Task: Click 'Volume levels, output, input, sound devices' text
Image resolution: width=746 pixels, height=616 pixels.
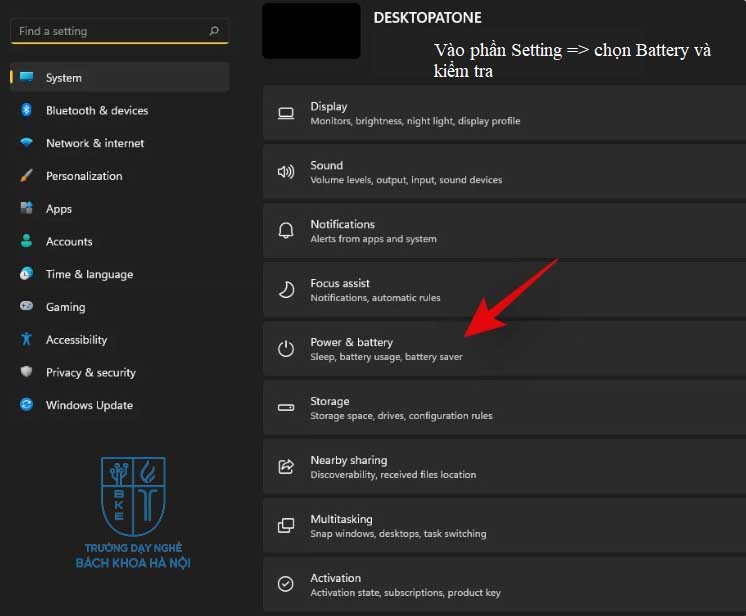Action: pos(406,180)
